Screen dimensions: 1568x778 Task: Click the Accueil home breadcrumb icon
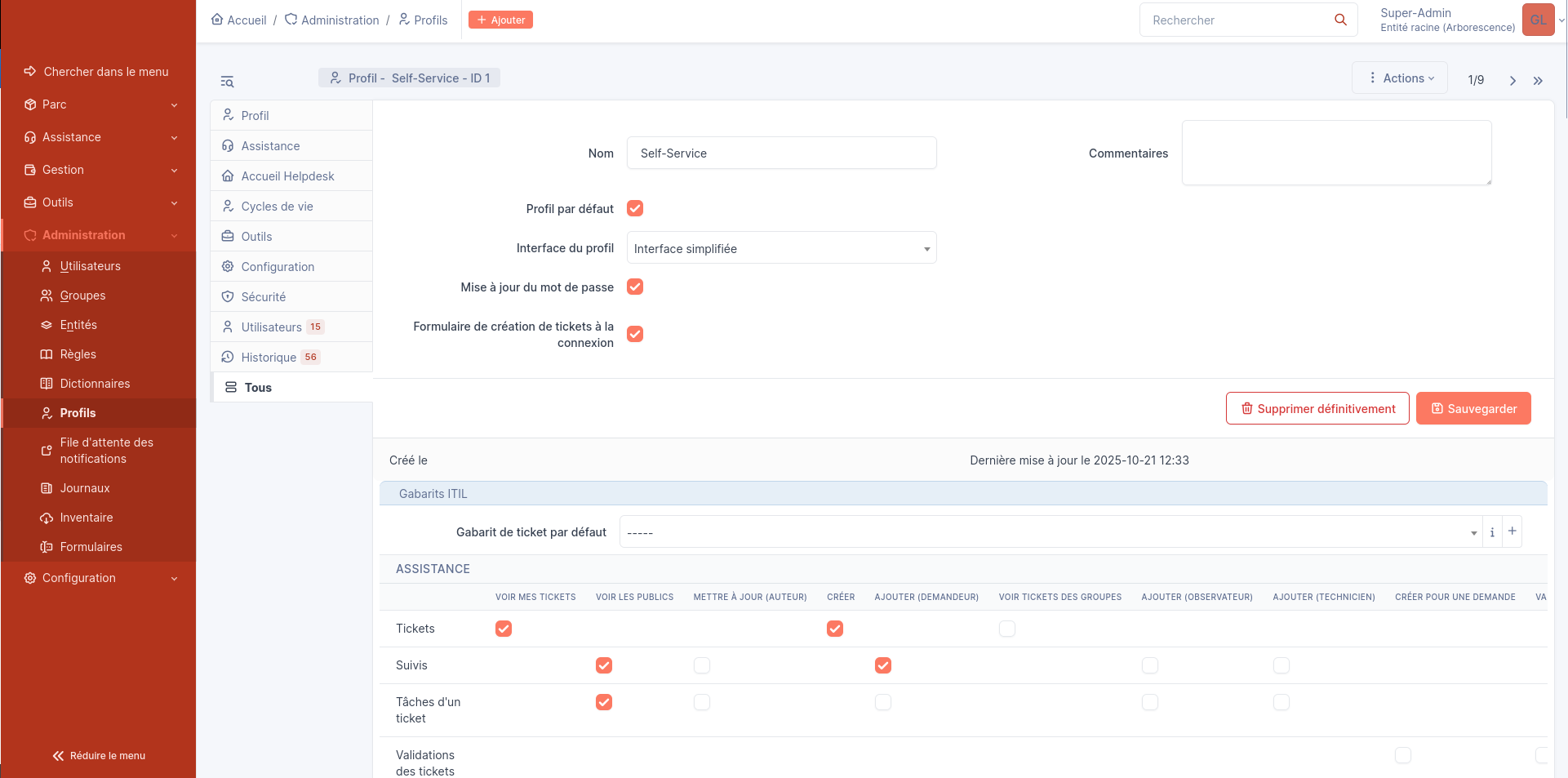[x=217, y=20]
